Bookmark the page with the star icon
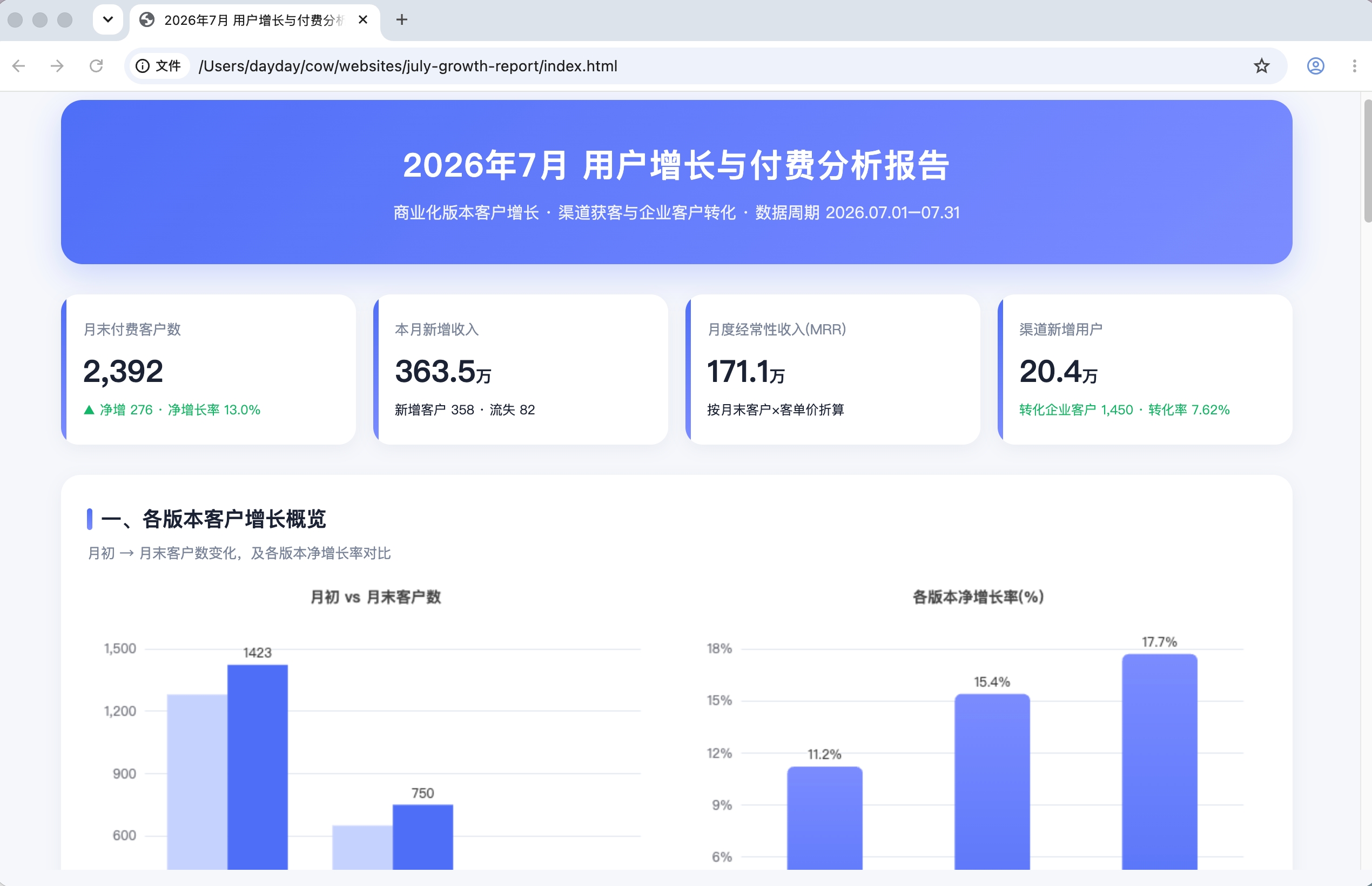 [1261, 66]
